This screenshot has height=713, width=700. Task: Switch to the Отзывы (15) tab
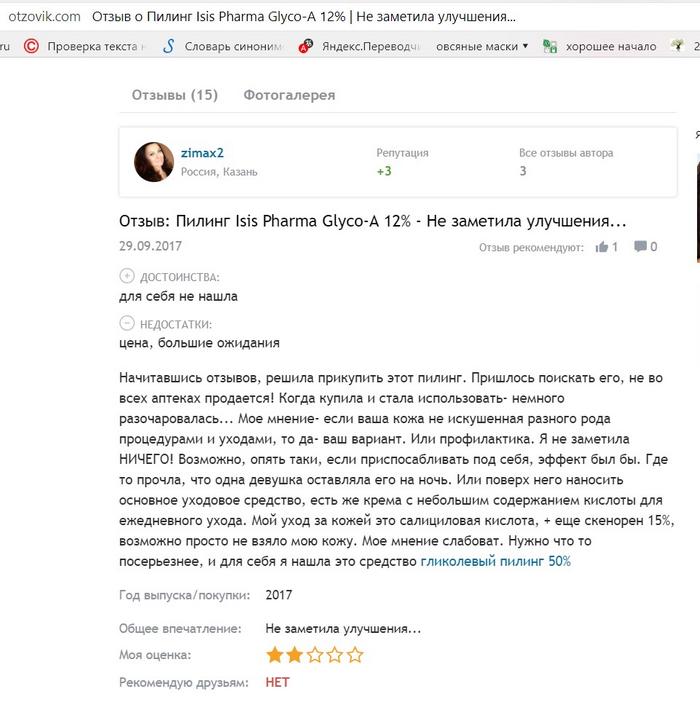click(x=174, y=95)
